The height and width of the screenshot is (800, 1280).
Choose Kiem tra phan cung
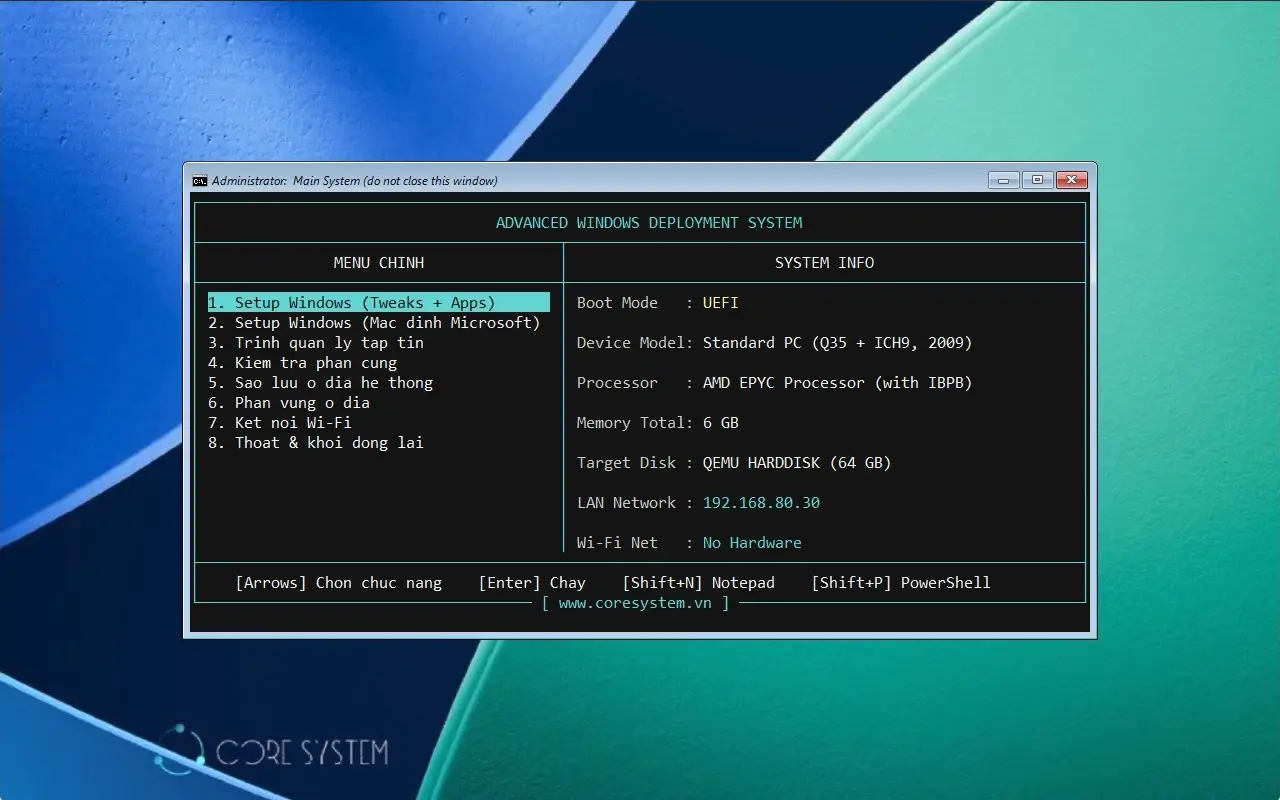(x=302, y=362)
